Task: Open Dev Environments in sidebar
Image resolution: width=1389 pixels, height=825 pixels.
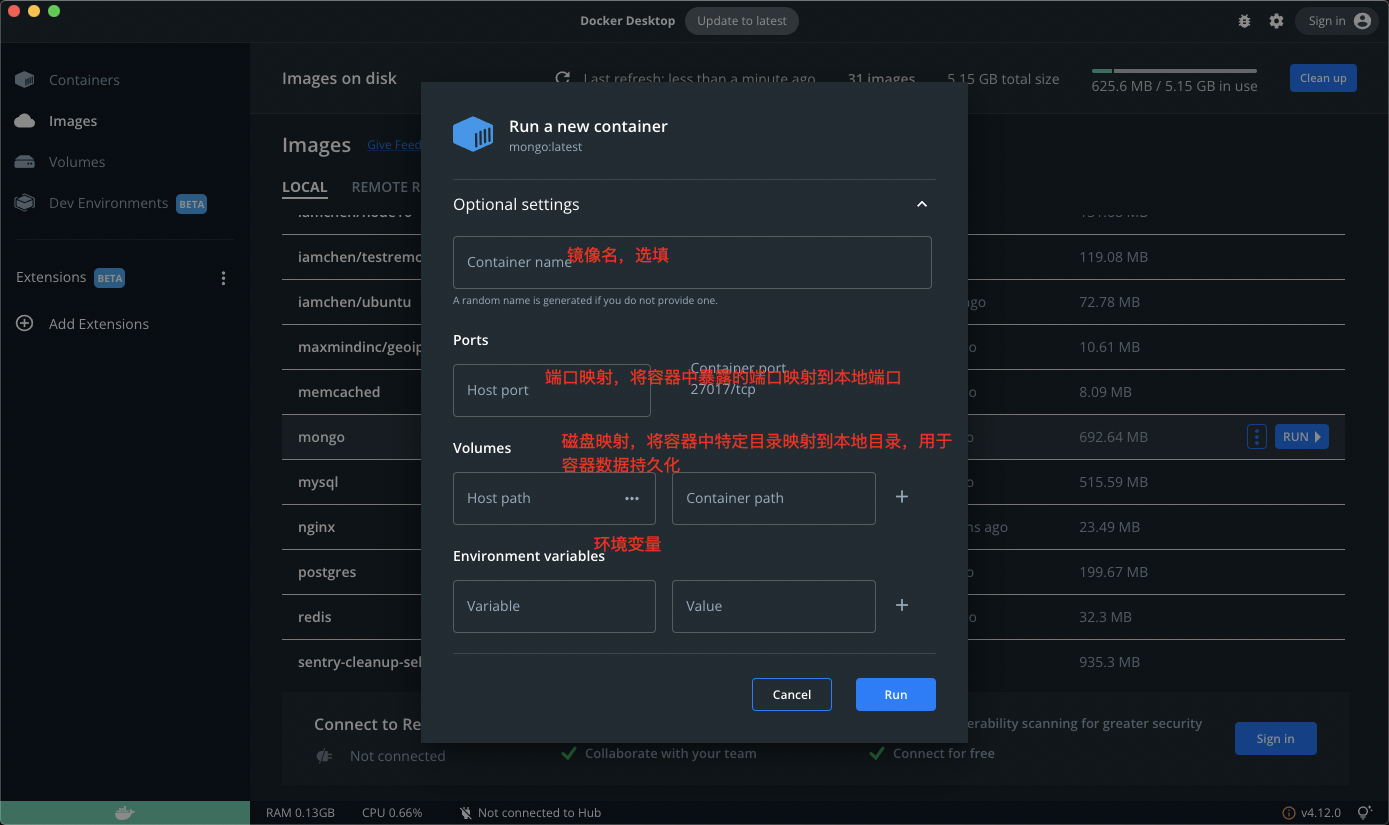Action: coord(108,203)
